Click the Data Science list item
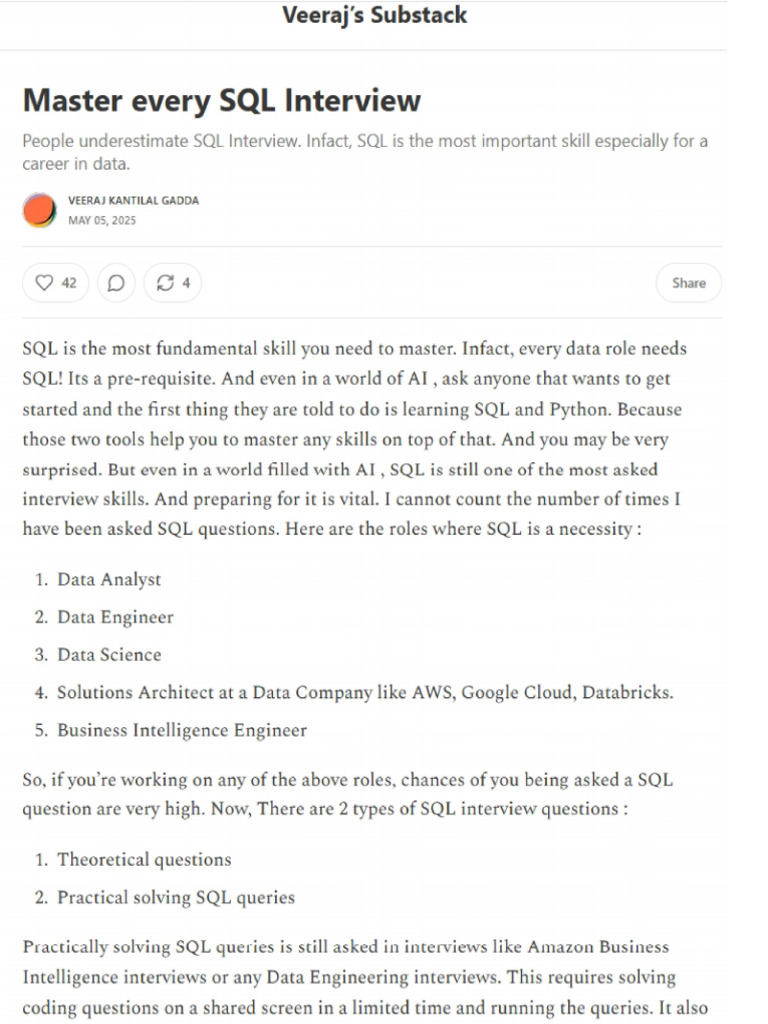The height and width of the screenshot is (1024, 768). click(x=109, y=655)
